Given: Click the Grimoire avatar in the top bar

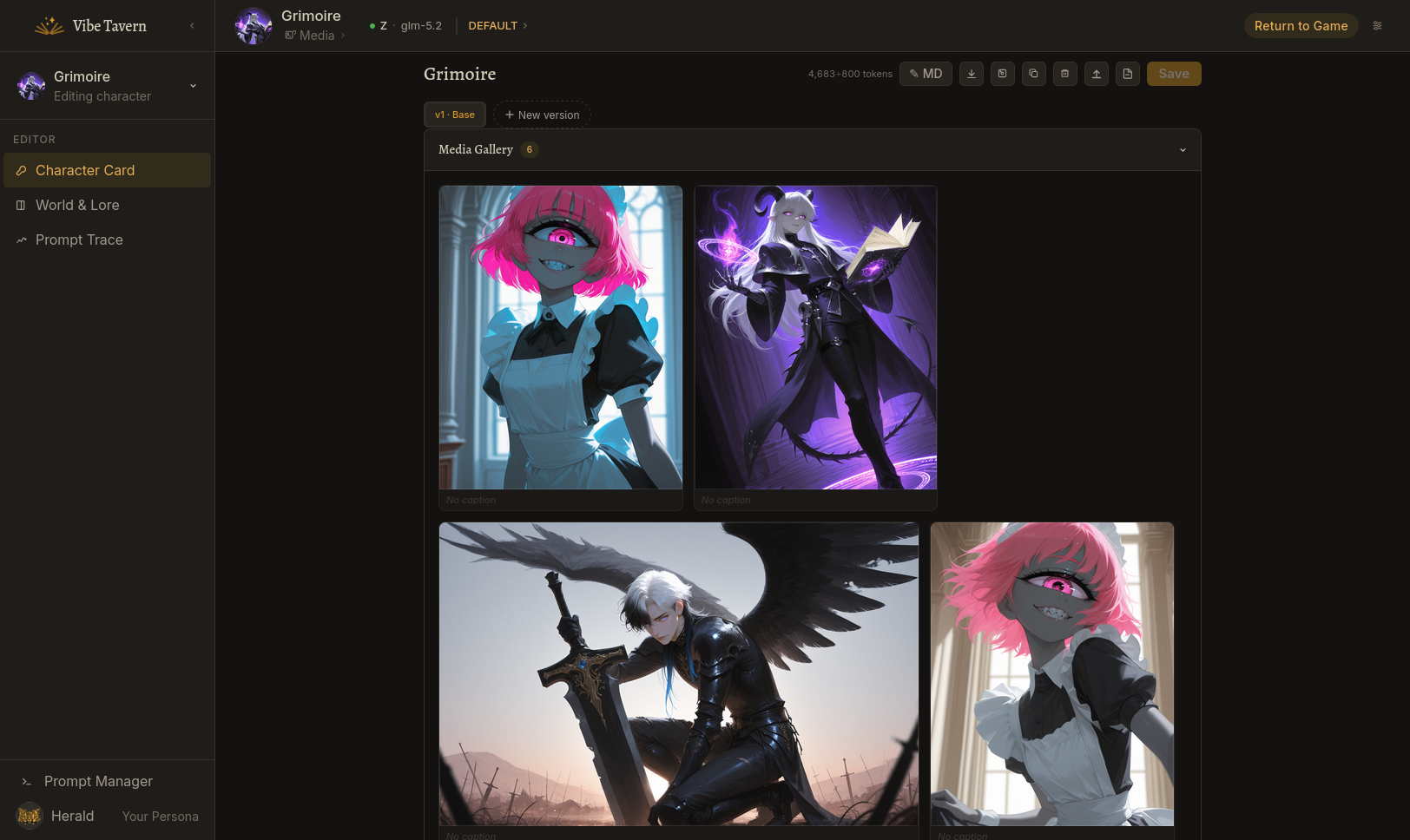Looking at the screenshot, I should click(x=254, y=26).
